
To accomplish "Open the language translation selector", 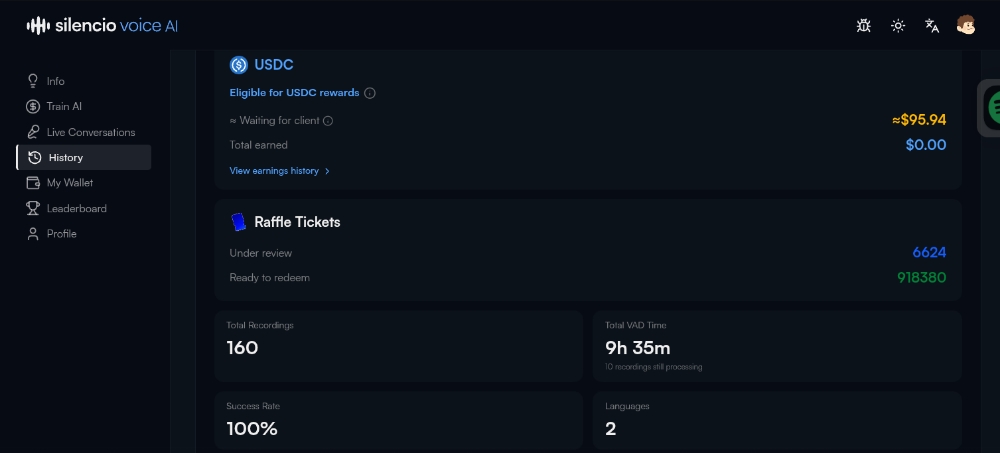I will 932,26.
